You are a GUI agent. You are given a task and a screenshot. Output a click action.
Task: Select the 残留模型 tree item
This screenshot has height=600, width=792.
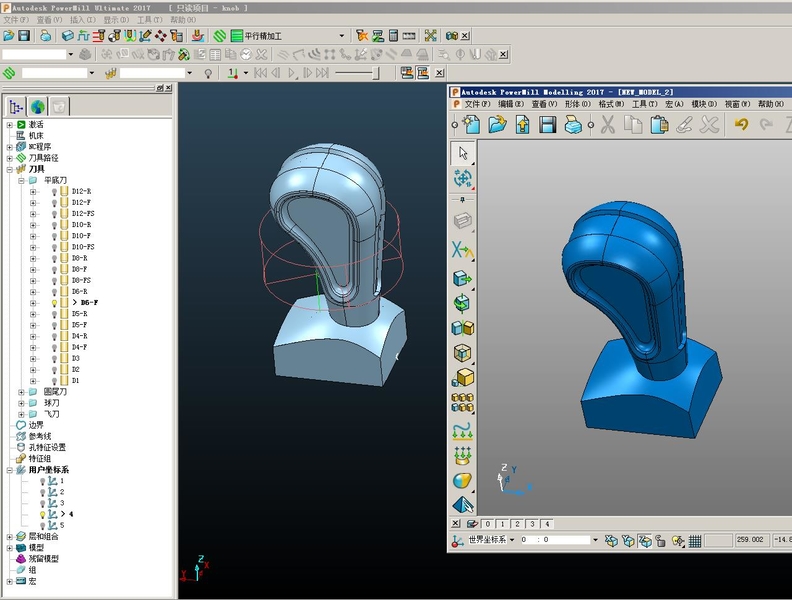[x=43, y=559]
